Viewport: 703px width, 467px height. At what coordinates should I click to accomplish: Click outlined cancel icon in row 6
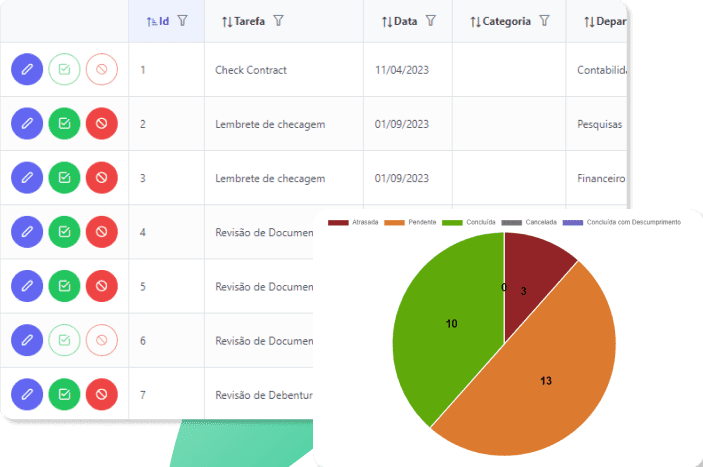(102, 340)
